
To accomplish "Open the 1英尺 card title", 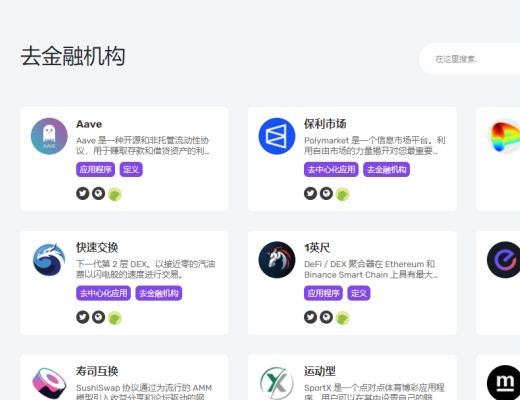I will (x=317, y=247).
